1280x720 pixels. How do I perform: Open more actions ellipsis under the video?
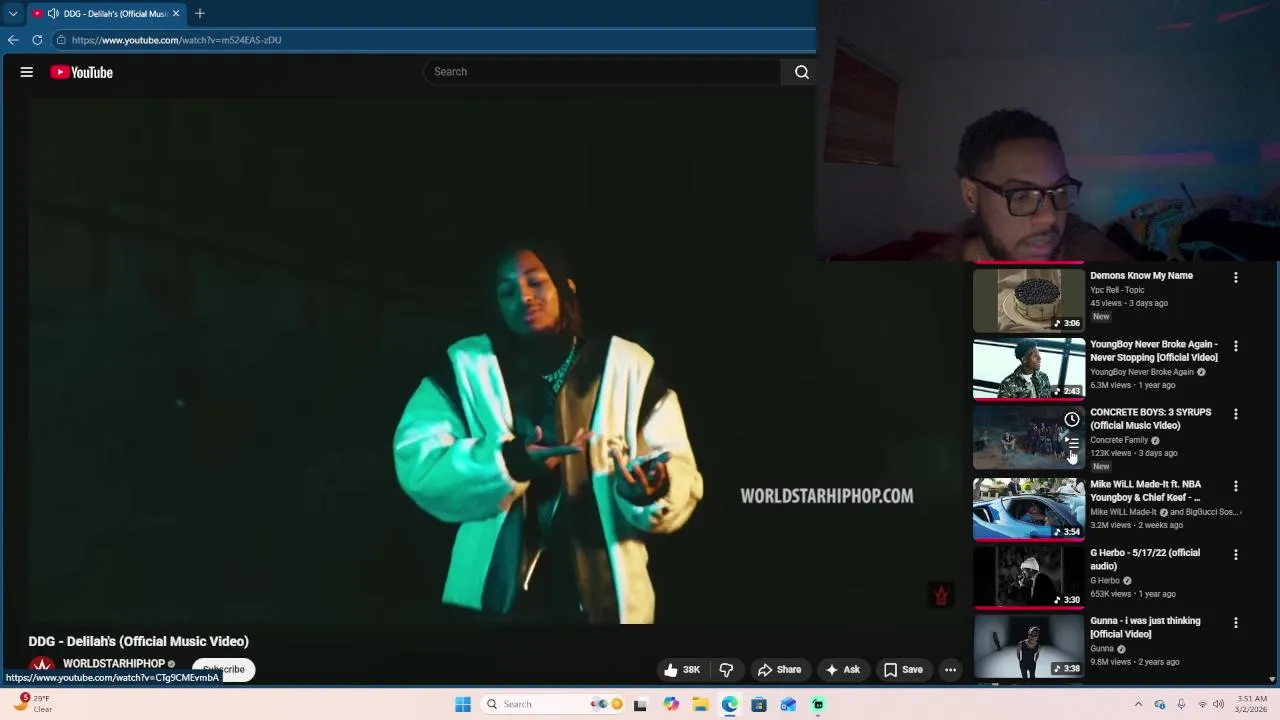click(x=951, y=670)
